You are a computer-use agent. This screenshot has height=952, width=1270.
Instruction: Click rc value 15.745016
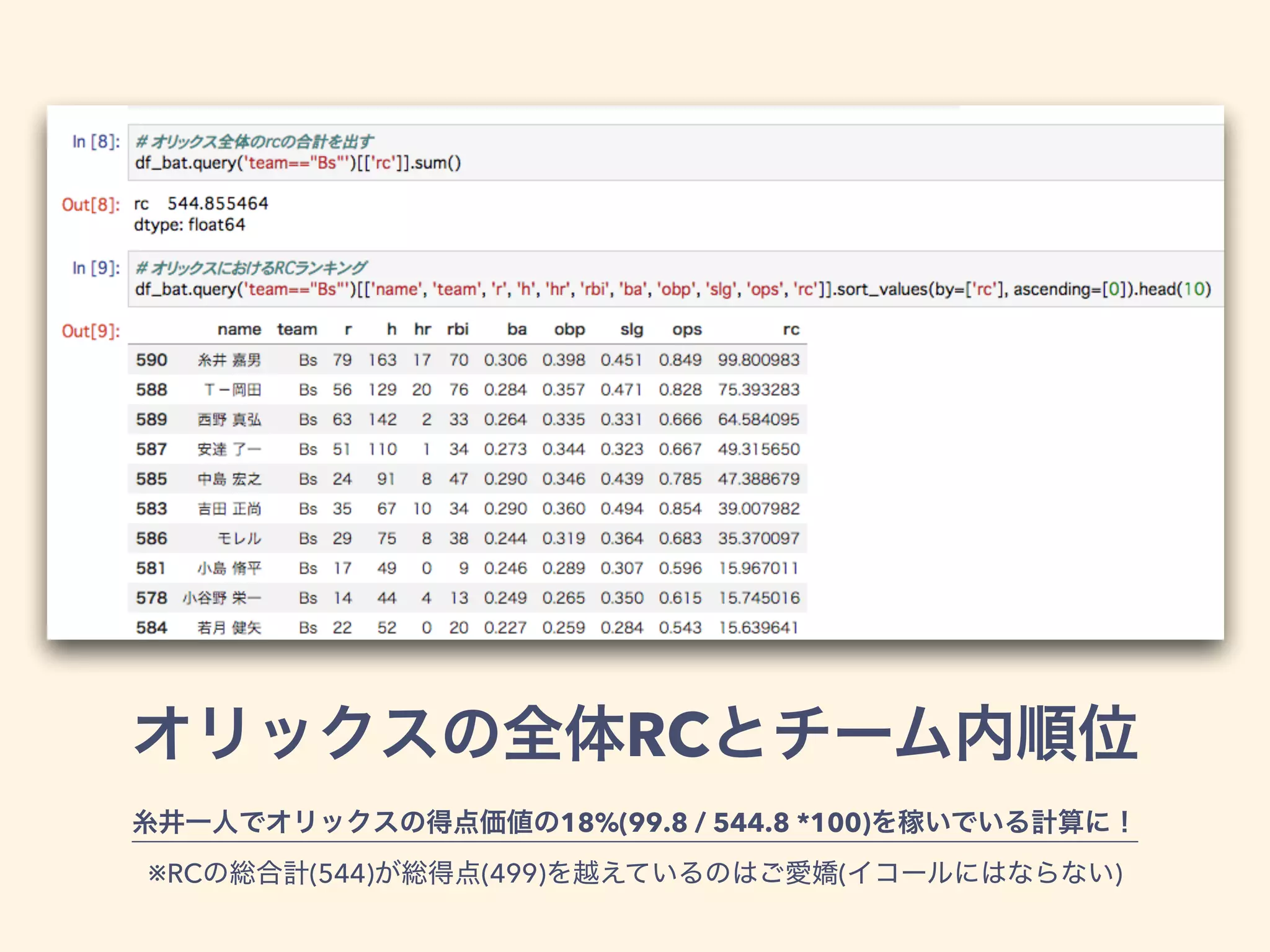759,597
